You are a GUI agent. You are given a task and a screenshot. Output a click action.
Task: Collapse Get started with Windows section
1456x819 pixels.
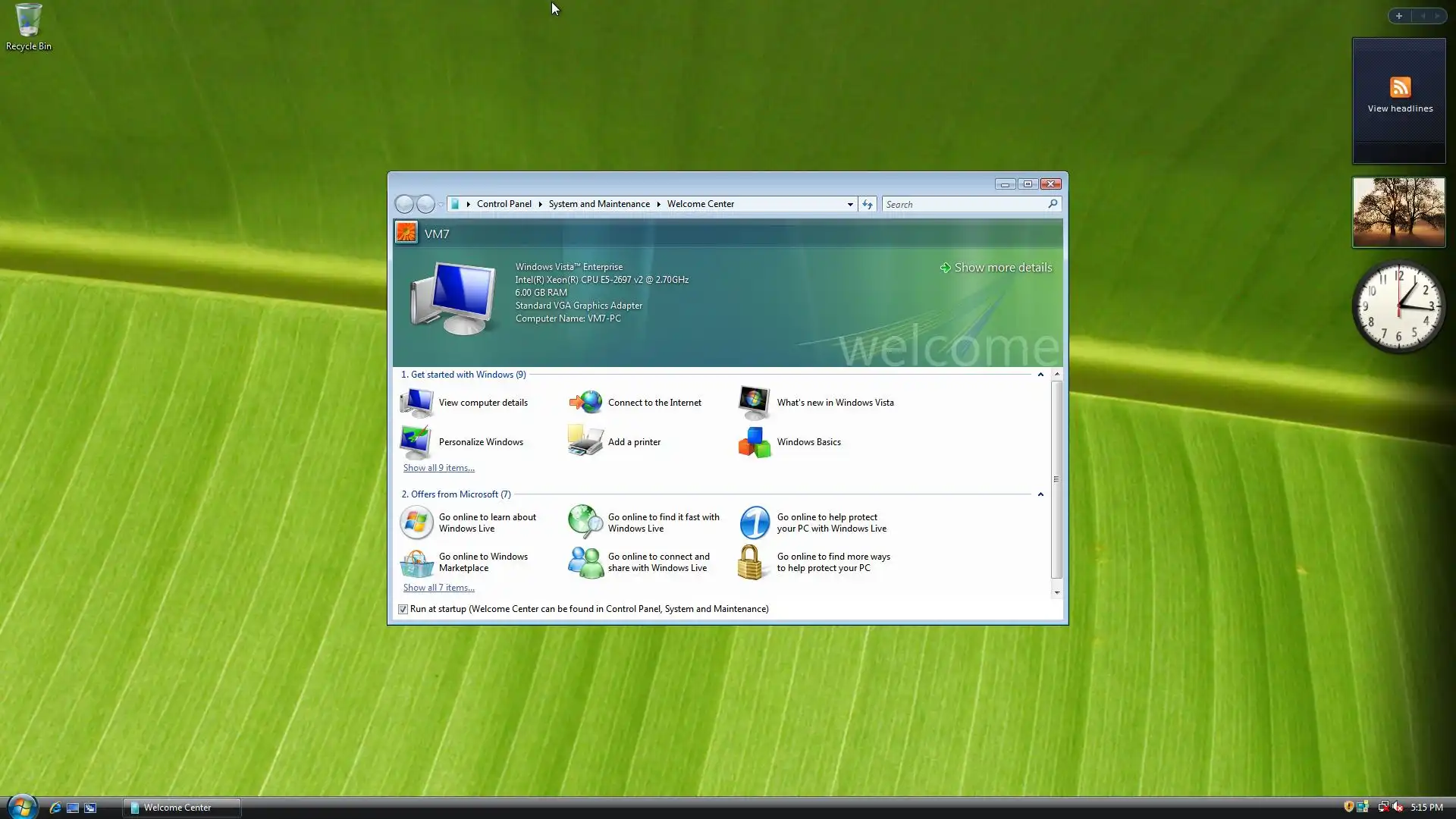[1040, 375]
